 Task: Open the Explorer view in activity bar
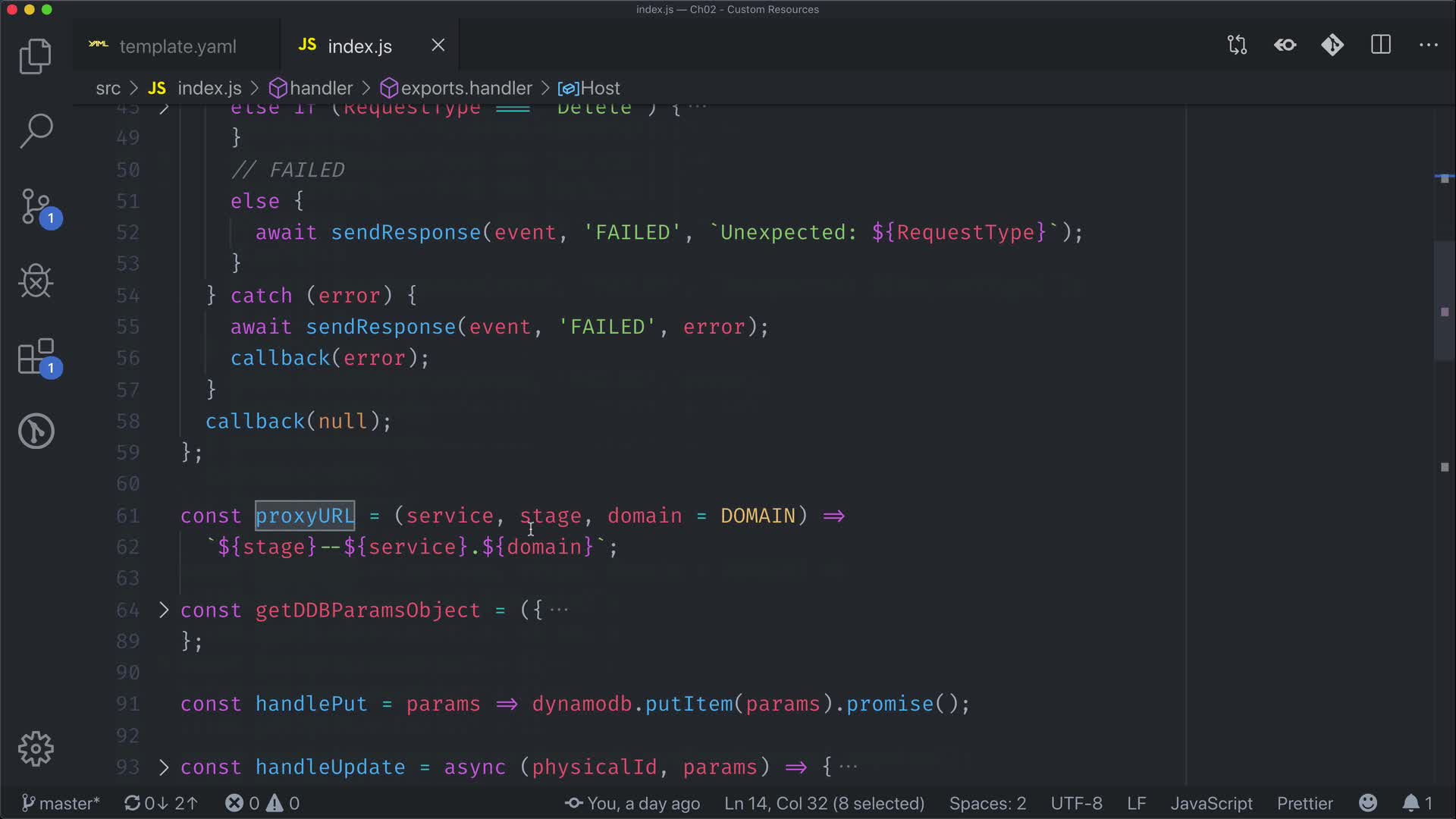35,56
